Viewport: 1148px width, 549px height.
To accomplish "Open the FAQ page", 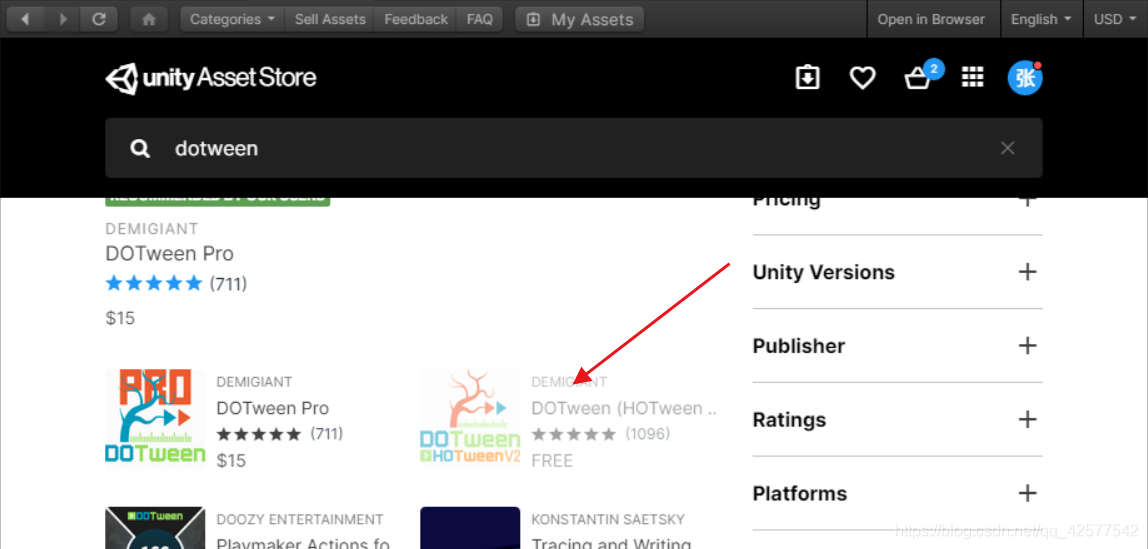I will tap(480, 20).
